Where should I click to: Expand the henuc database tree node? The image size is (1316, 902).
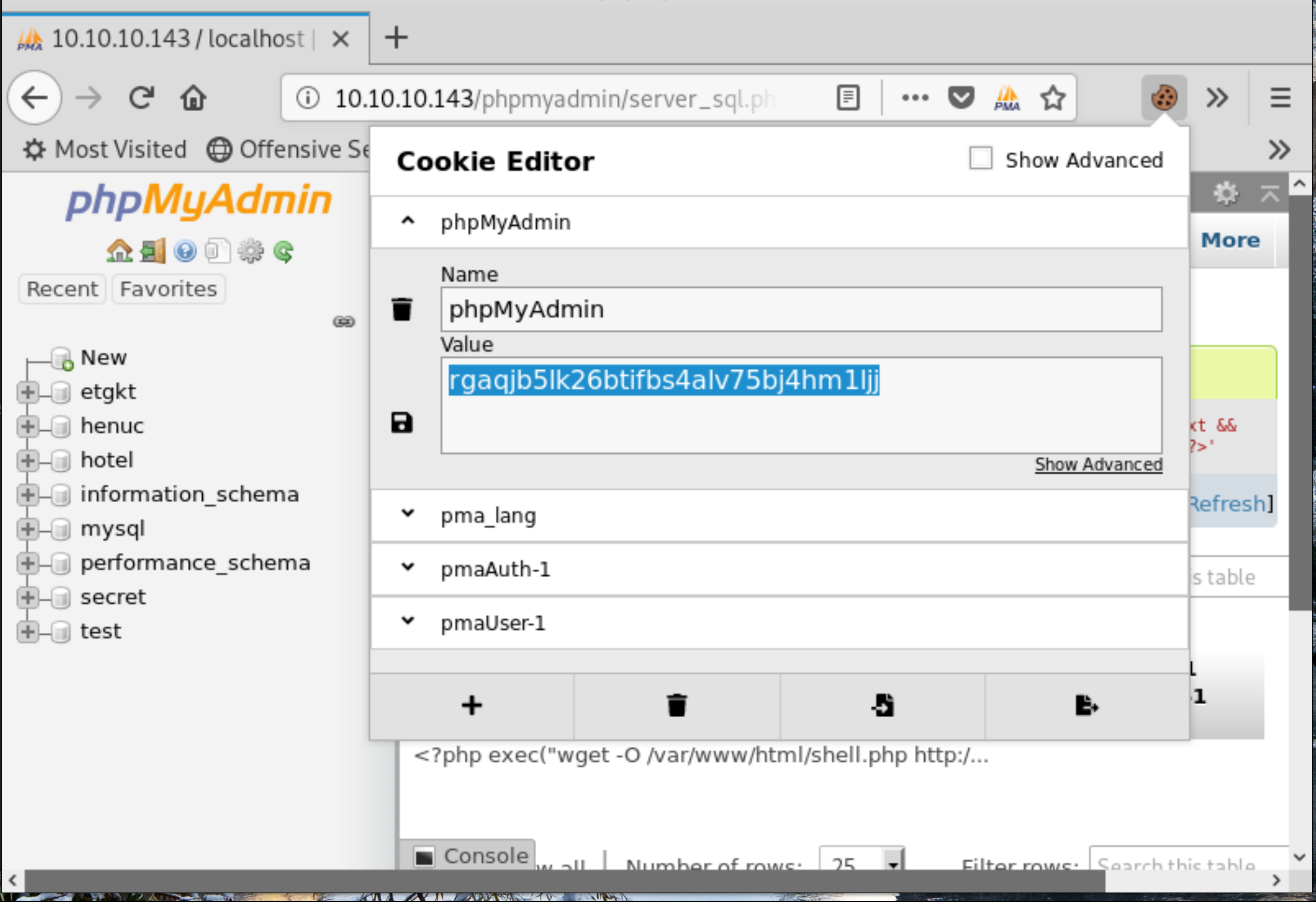[x=27, y=426]
